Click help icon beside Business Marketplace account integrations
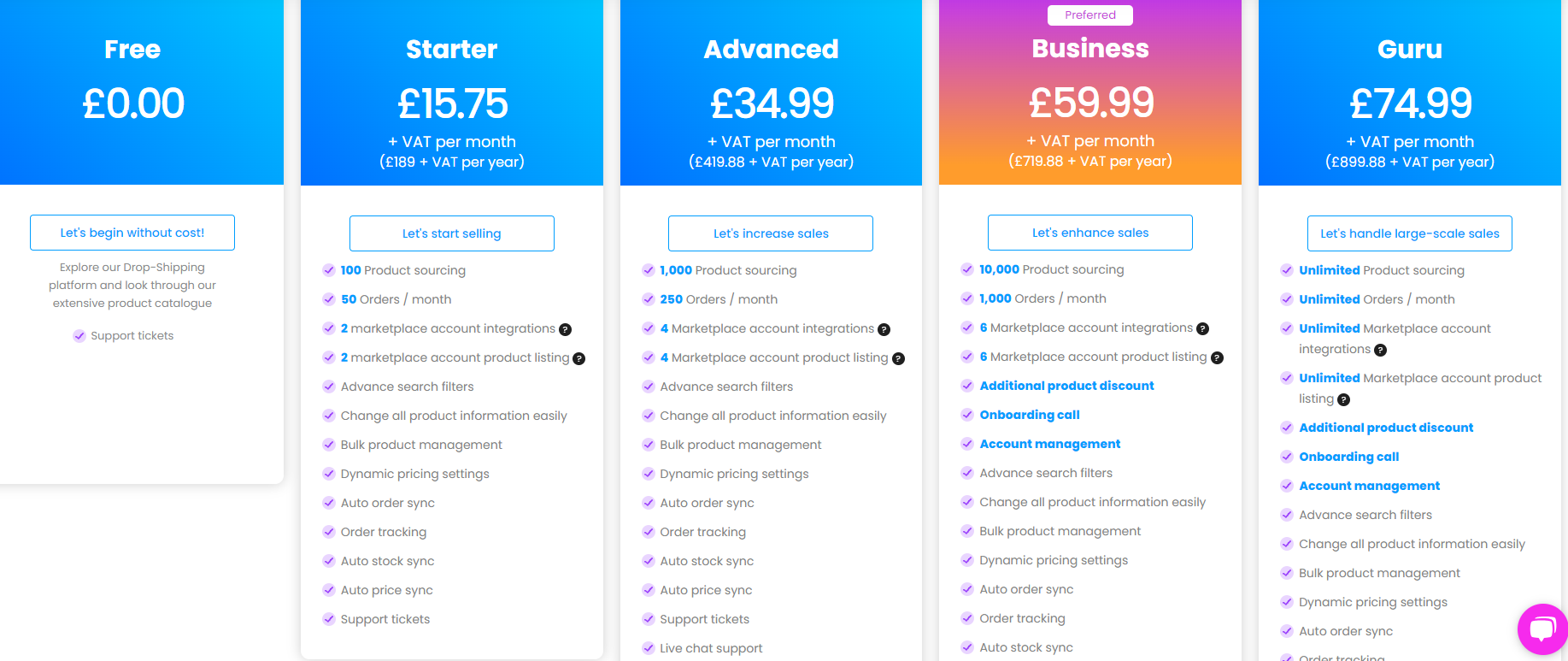1568x661 pixels. [1202, 328]
